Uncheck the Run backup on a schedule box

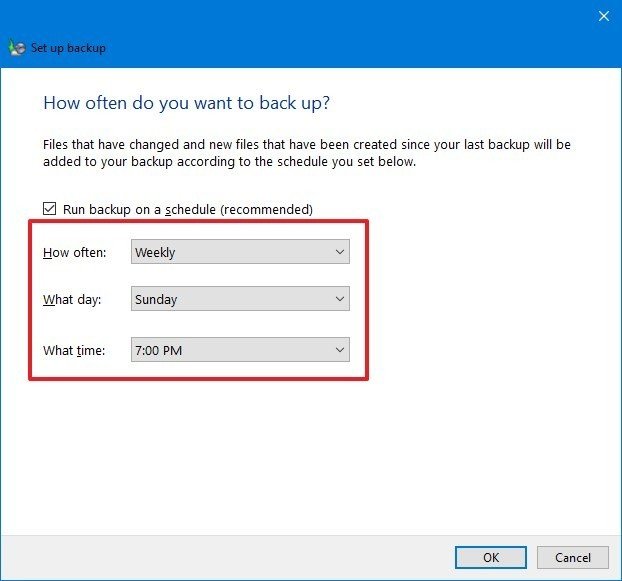coord(50,209)
